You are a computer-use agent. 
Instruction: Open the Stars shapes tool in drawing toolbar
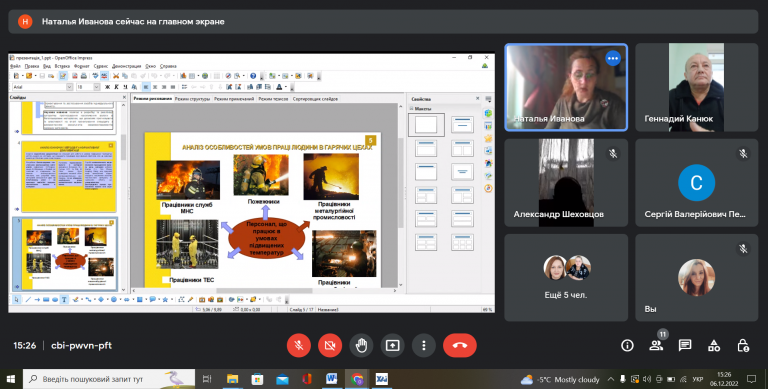(165, 299)
